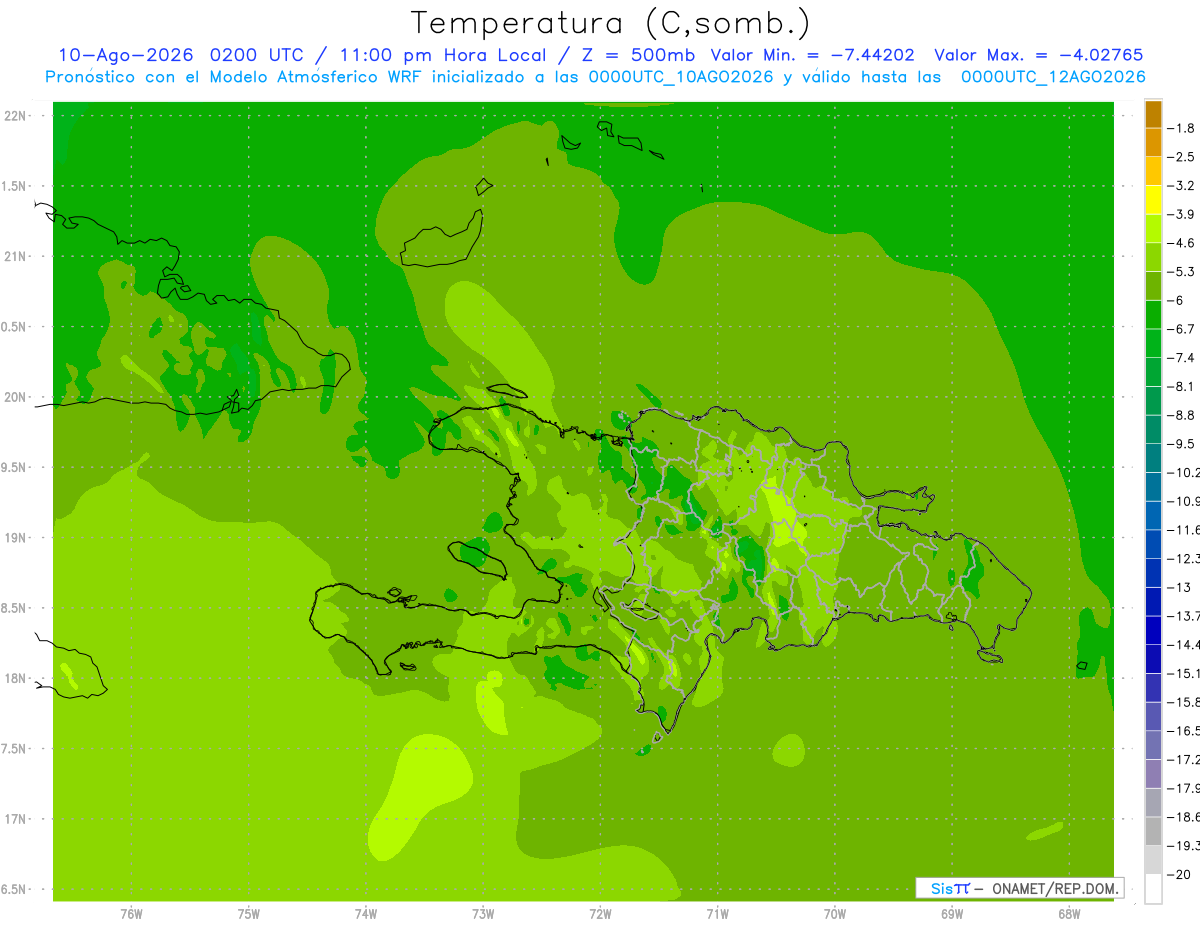
Task: Click the "20N" latitude label
Action: point(15,397)
